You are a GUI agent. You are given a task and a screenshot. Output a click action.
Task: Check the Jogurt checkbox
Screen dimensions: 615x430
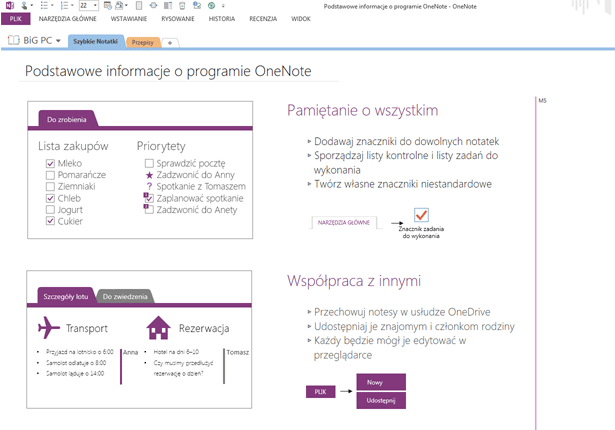pyautogui.click(x=50, y=210)
